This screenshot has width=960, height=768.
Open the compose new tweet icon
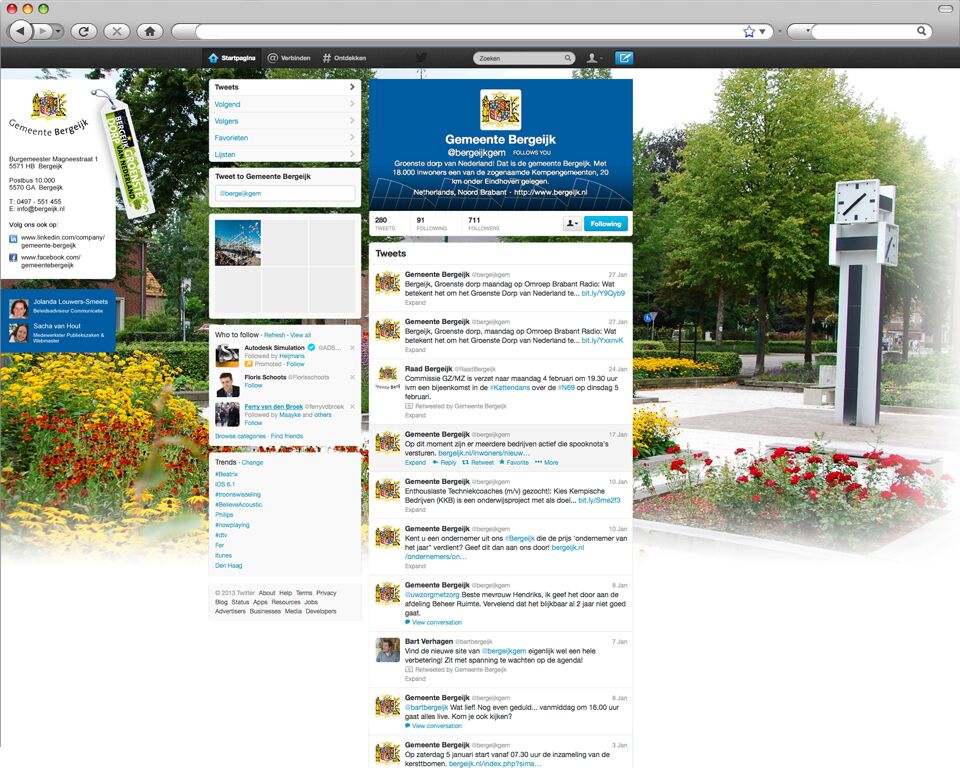(624, 58)
